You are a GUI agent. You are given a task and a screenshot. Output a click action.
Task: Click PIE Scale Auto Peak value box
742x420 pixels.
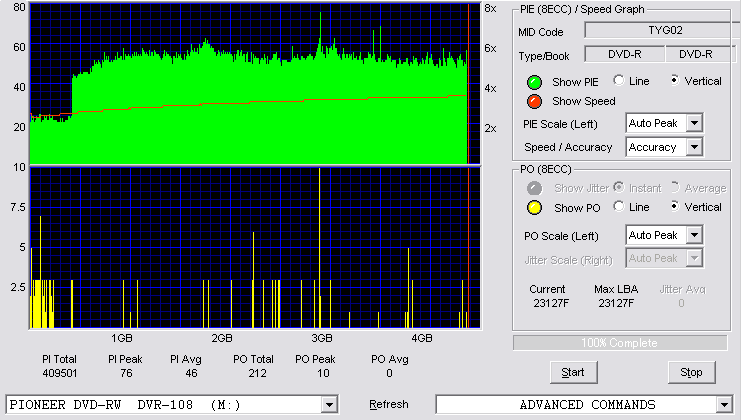click(656, 123)
